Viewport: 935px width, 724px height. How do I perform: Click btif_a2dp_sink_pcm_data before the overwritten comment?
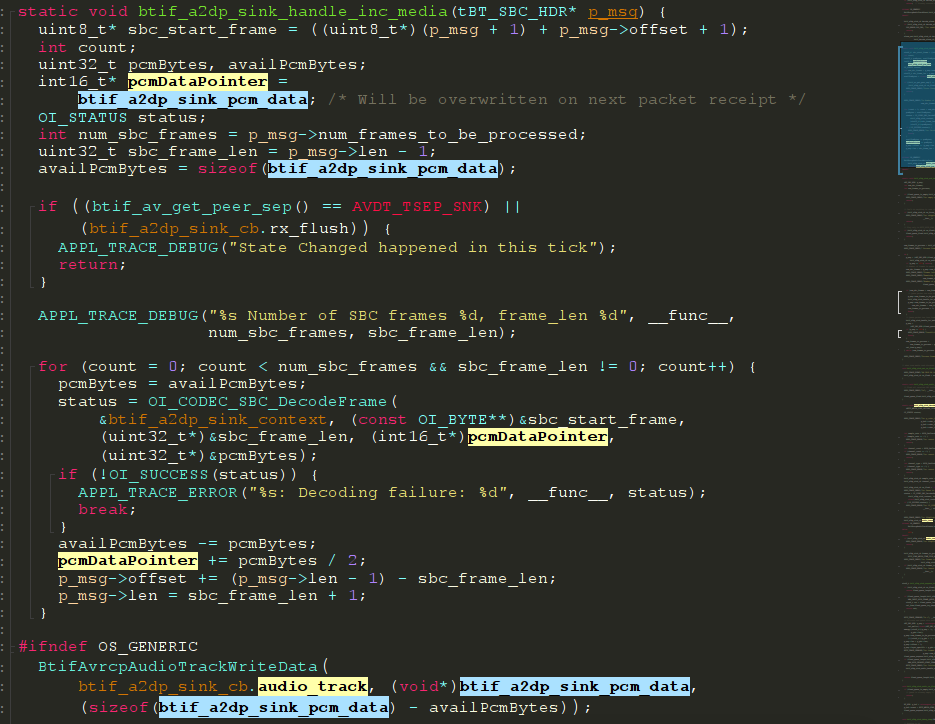coord(193,99)
